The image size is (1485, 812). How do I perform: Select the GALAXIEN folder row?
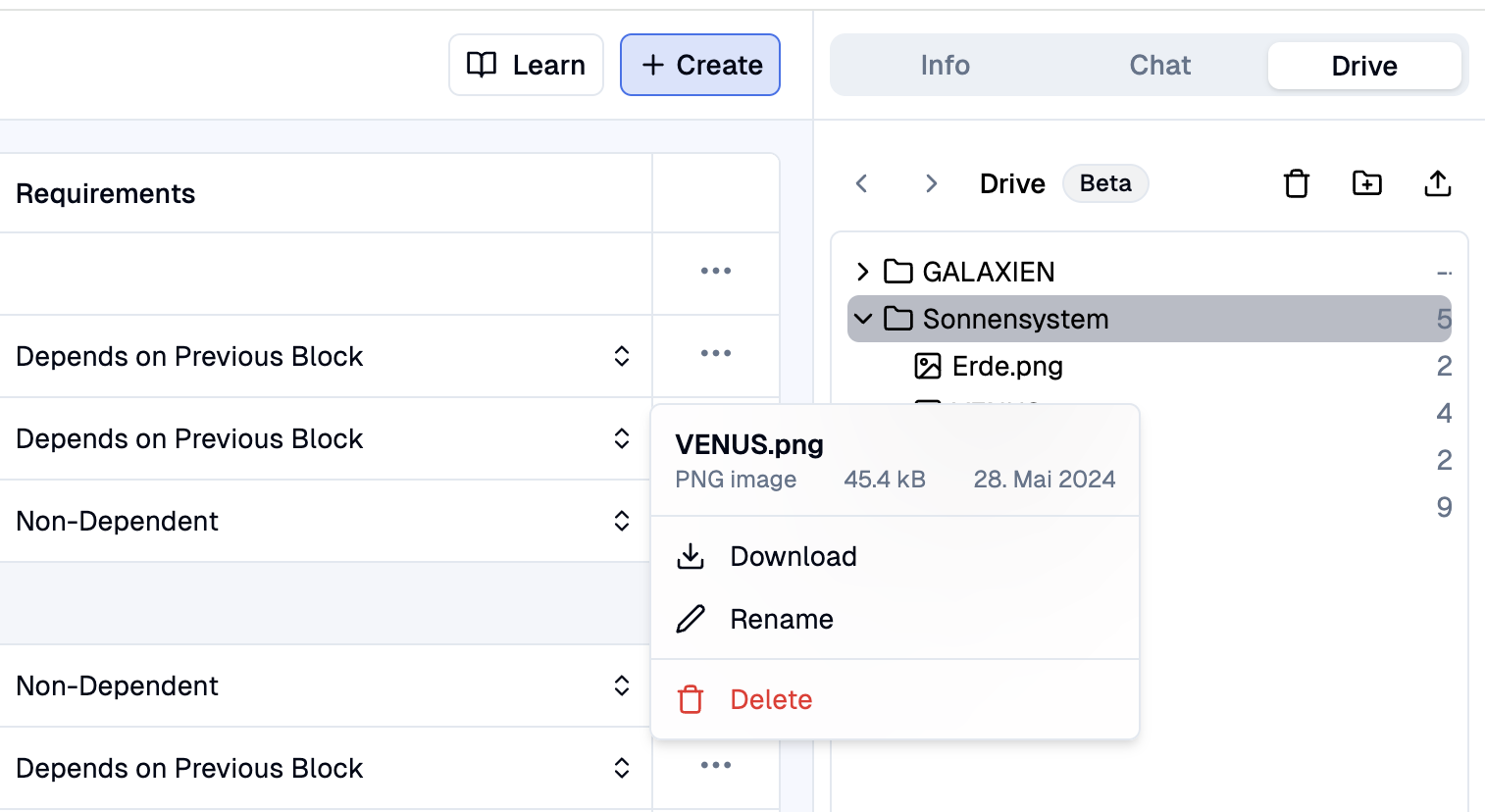coord(1150,272)
